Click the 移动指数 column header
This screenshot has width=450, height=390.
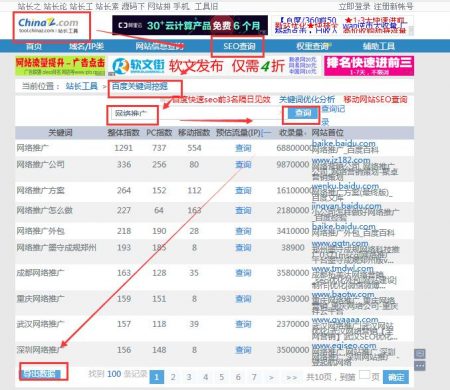click(x=194, y=133)
